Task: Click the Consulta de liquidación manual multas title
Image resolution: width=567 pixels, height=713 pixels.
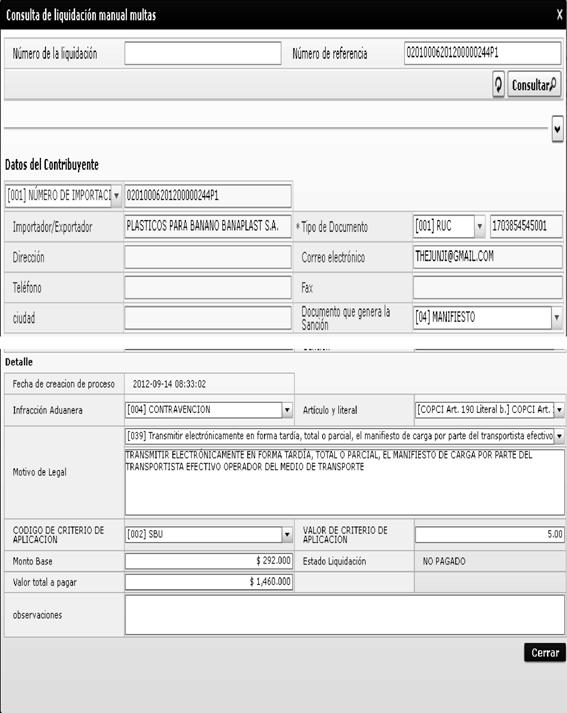Action: [x=81, y=15]
